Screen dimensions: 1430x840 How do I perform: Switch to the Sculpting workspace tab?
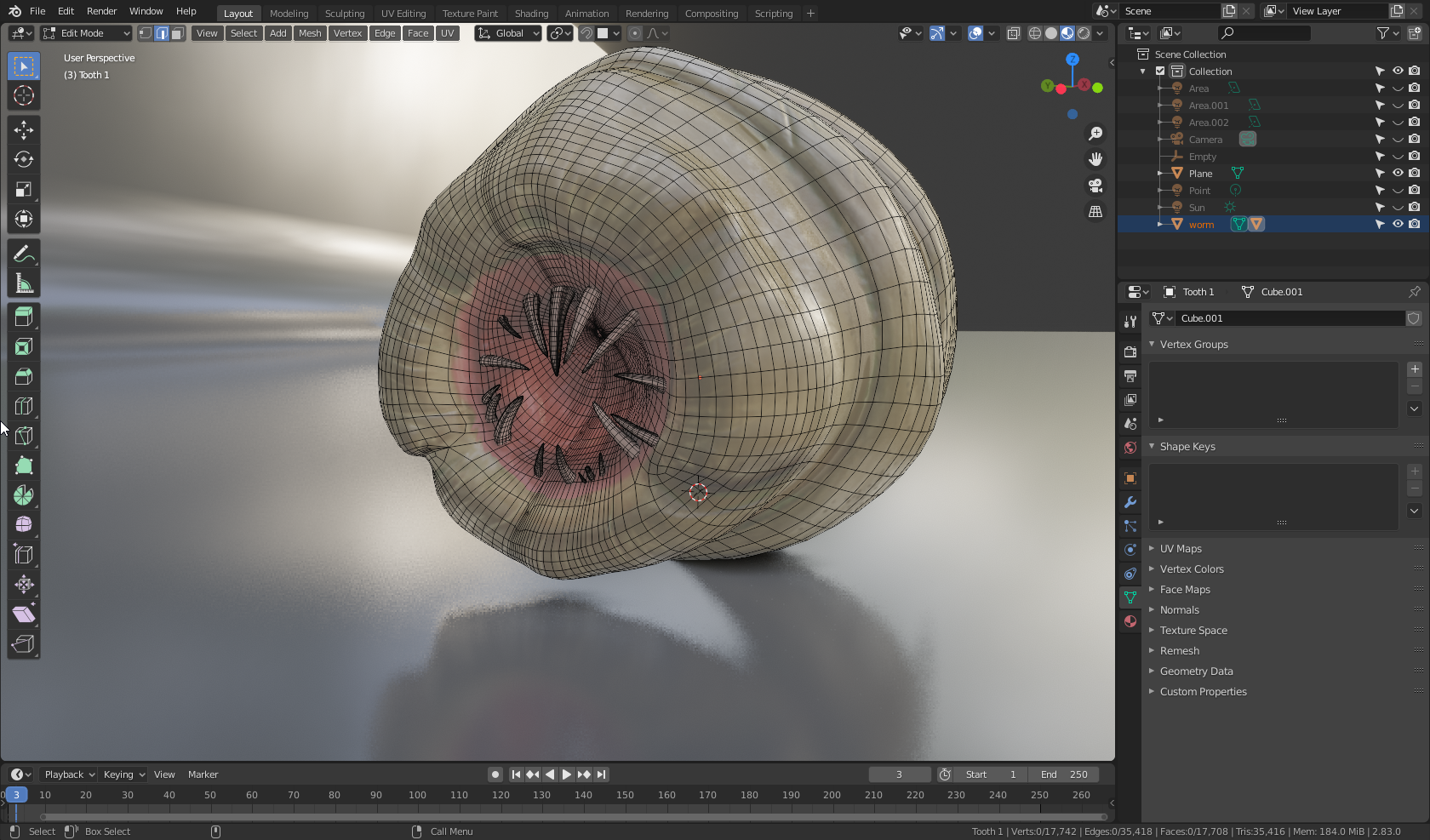344,14
